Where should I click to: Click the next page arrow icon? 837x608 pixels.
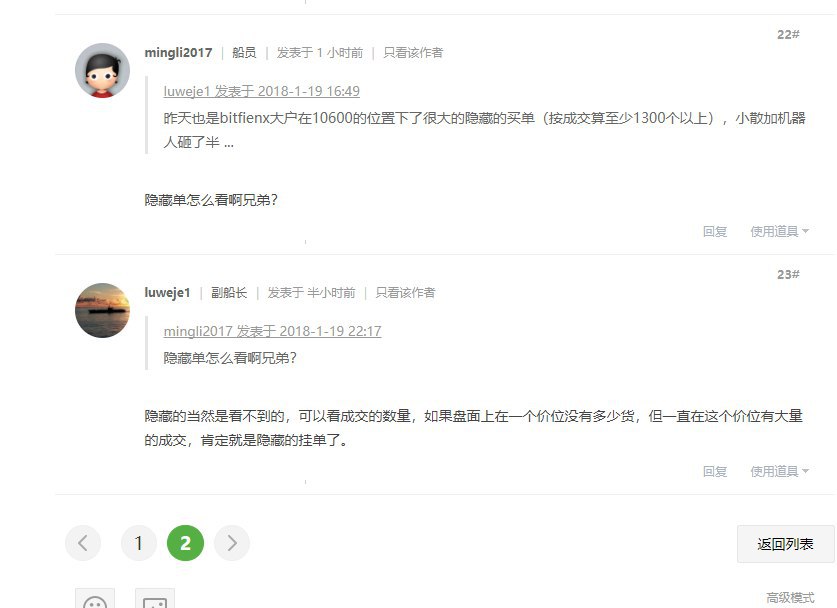pos(232,543)
